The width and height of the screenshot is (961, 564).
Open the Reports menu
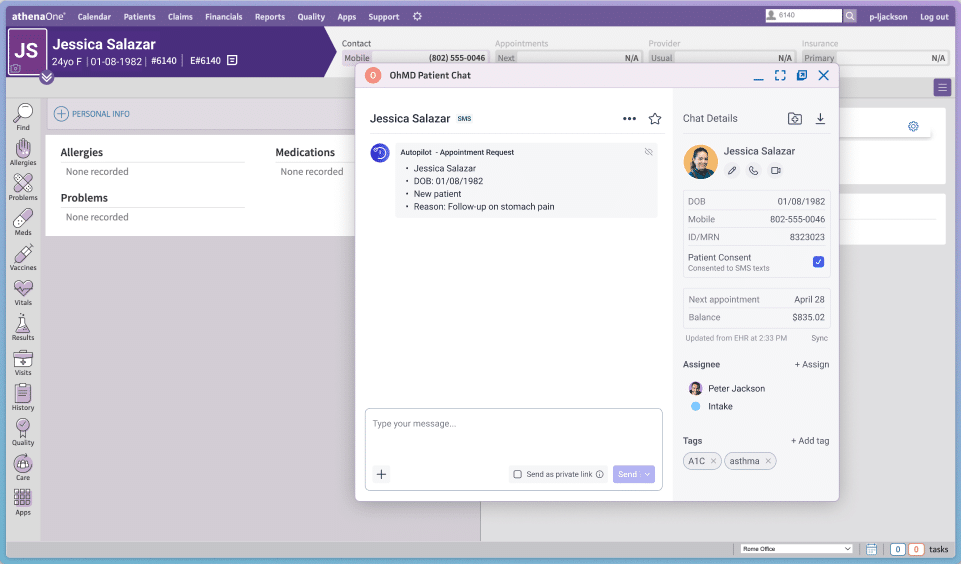(270, 17)
